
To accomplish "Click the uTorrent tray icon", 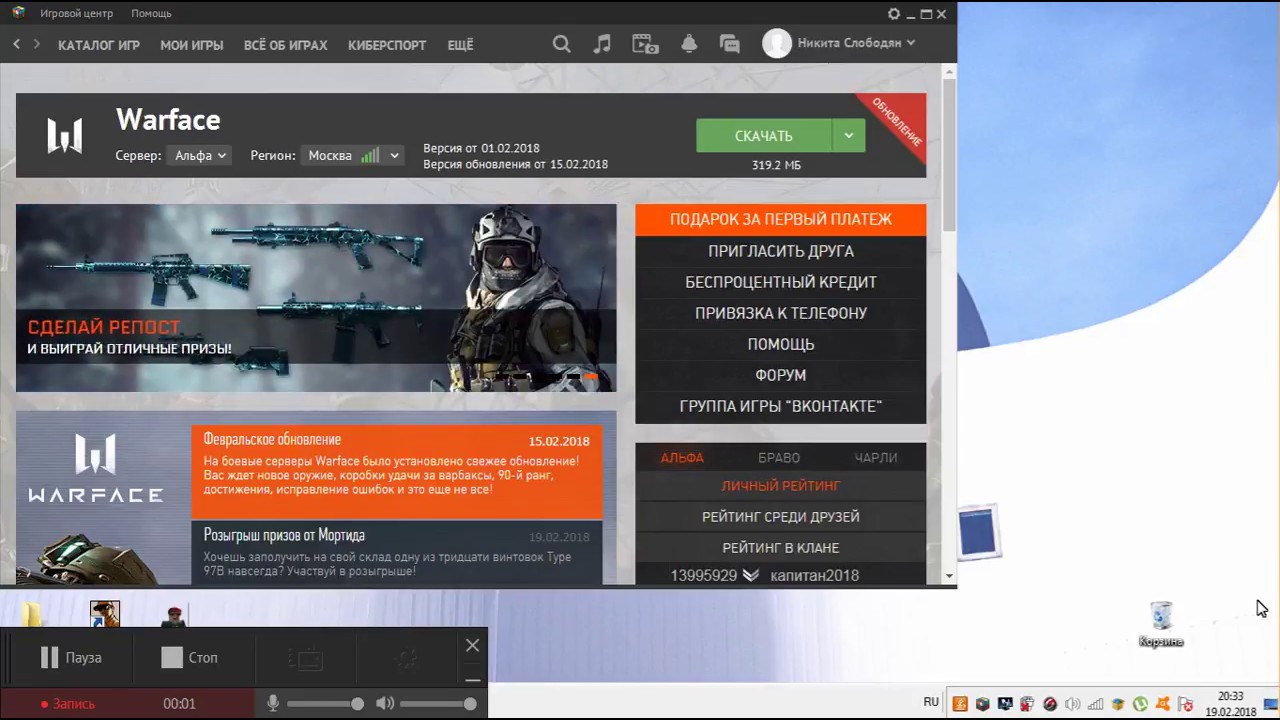I will coord(1140,703).
